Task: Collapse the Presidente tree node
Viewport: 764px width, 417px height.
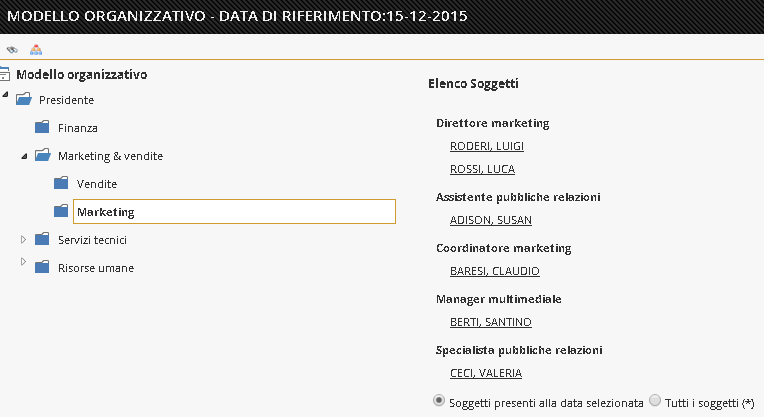Action: [5, 94]
